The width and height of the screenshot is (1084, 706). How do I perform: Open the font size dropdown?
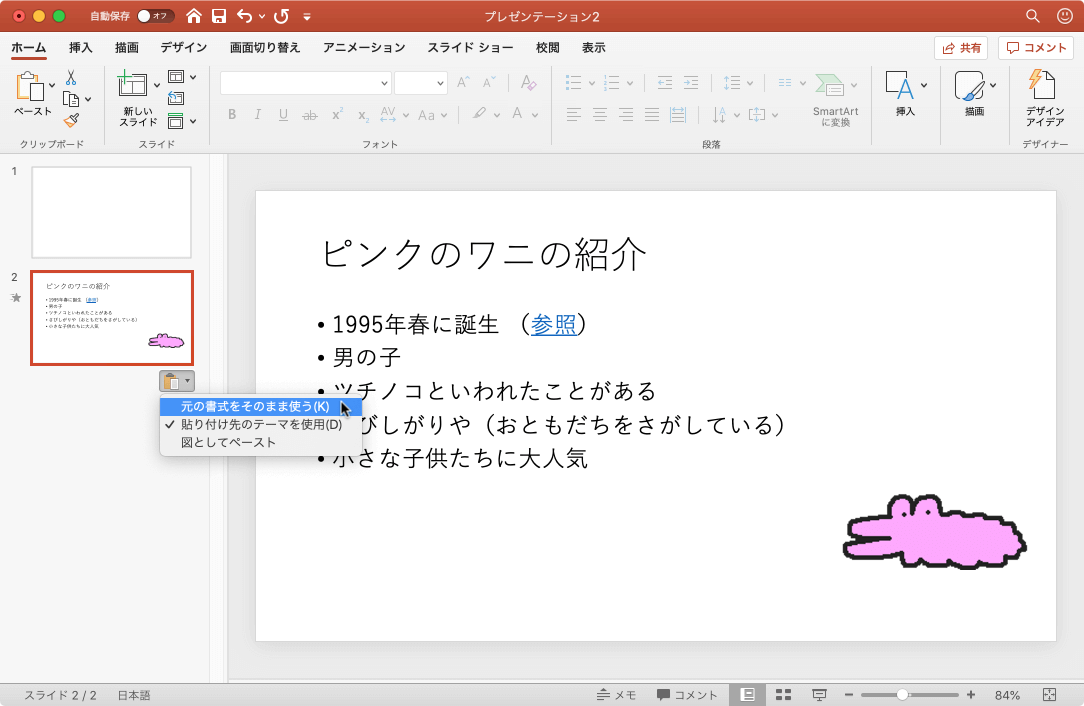point(420,83)
